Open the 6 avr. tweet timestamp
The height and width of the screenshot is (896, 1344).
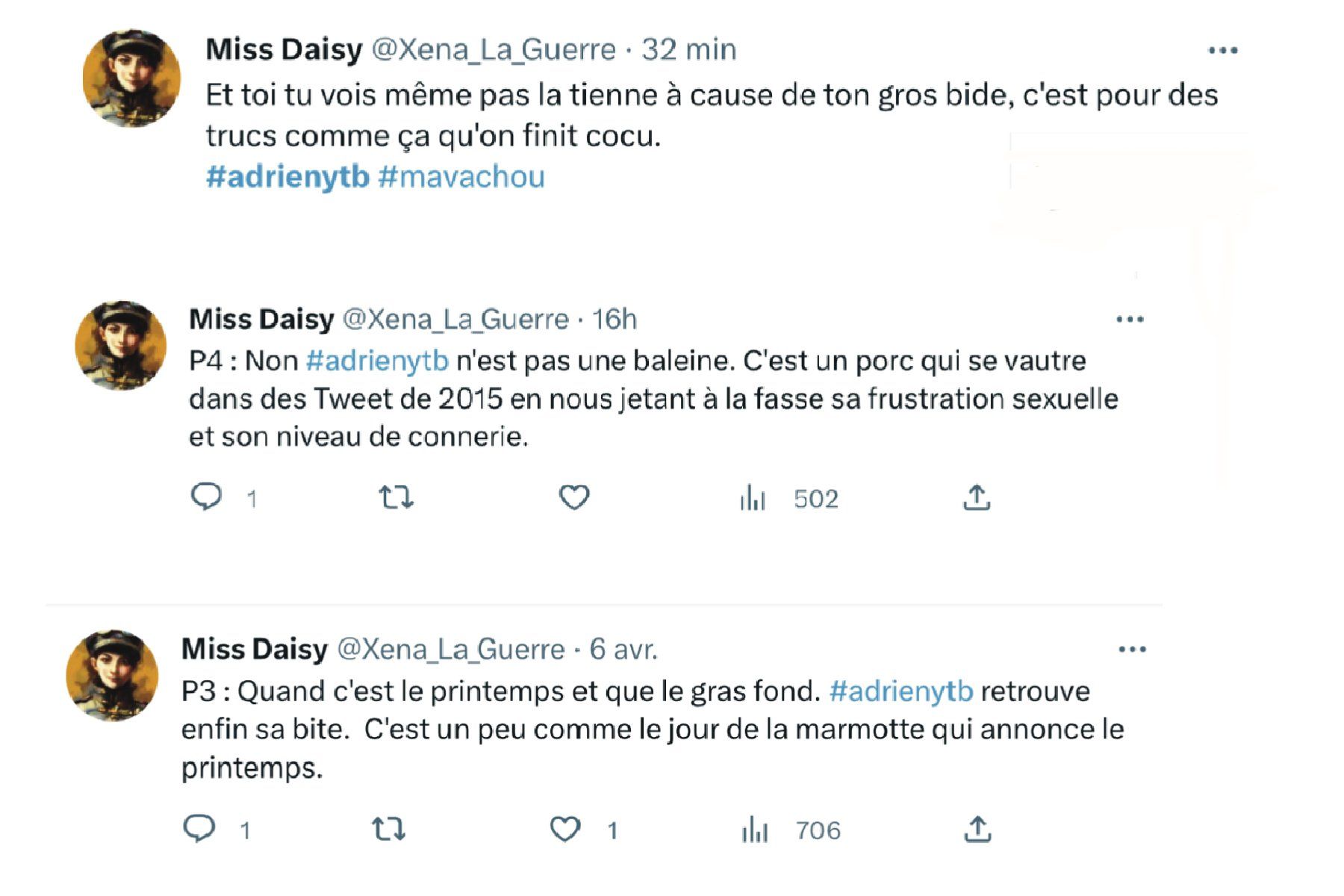click(623, 650)
